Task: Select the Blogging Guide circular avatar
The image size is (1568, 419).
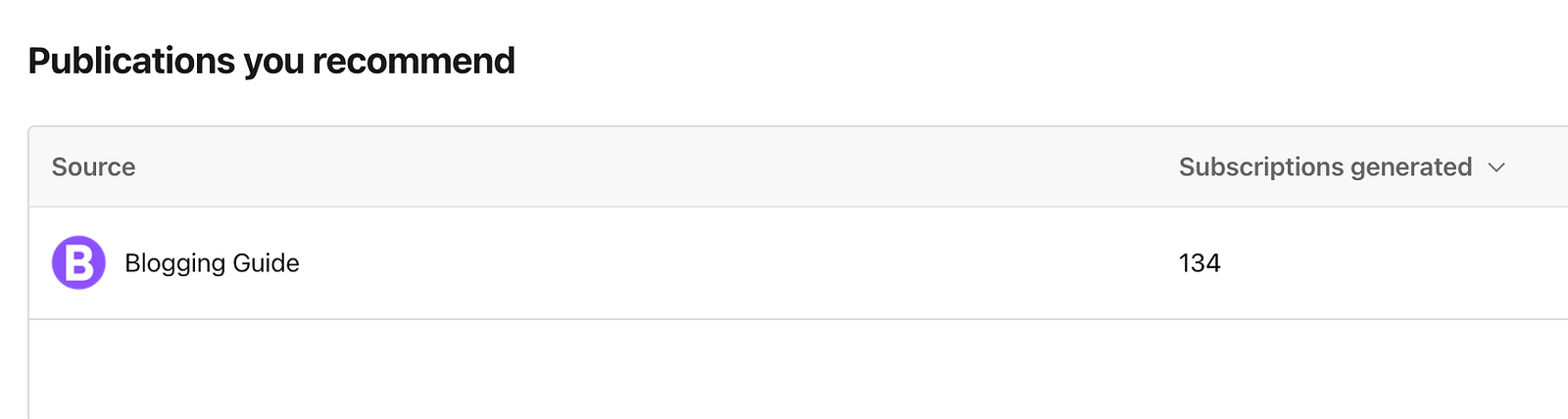Action: (78, 262)
